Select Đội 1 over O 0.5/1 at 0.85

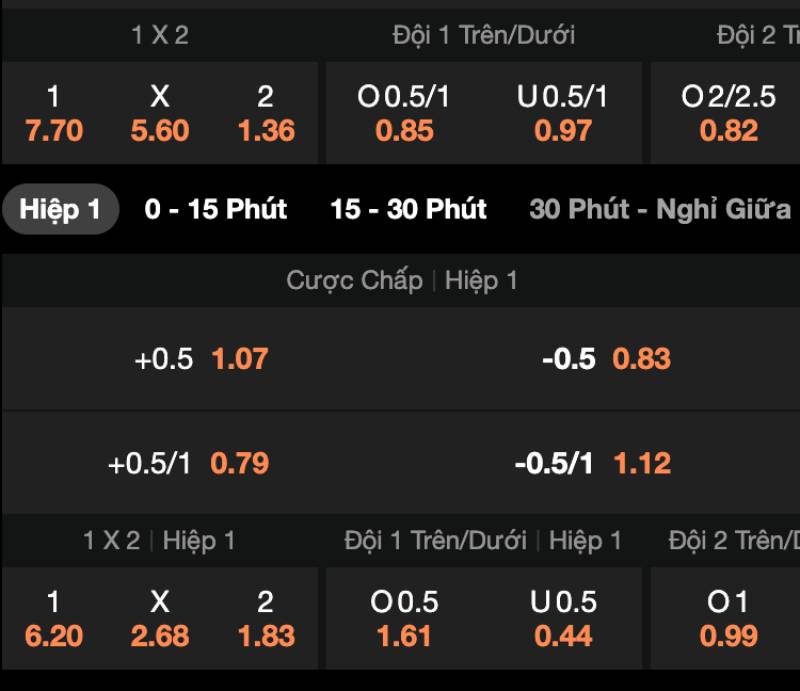pyautogui.click(x=404, y=114)
